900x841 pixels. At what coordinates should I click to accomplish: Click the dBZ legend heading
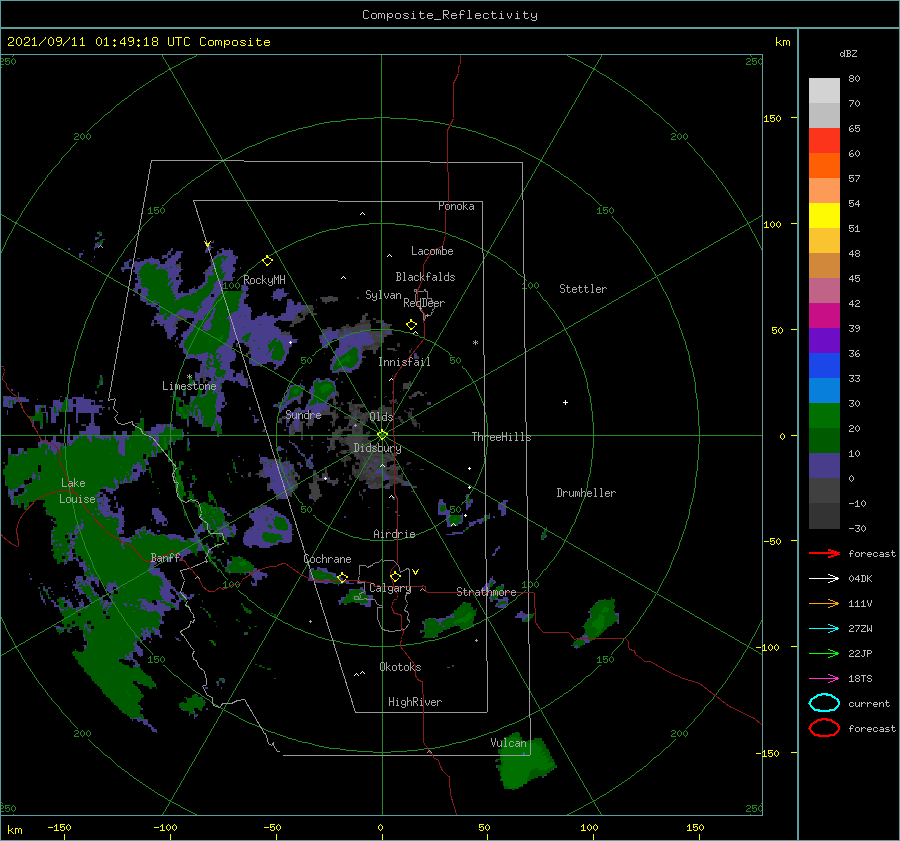click(x=848, y=53)
